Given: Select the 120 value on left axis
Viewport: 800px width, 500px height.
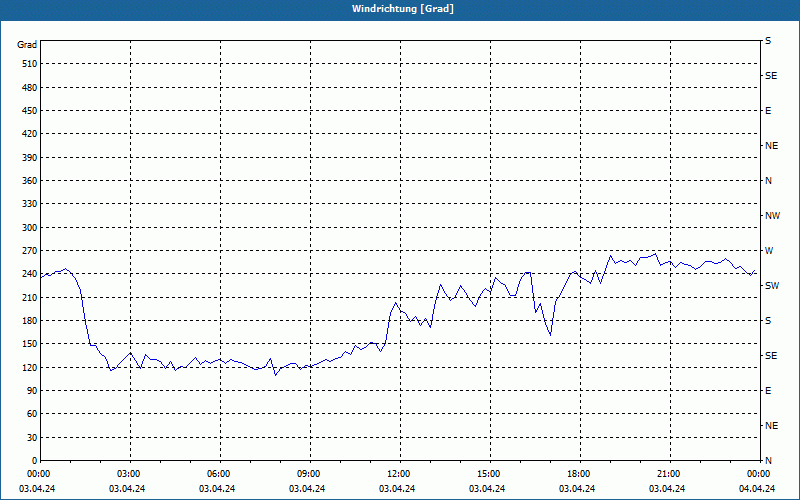Looking at the screenshot, I should point(30,367).
